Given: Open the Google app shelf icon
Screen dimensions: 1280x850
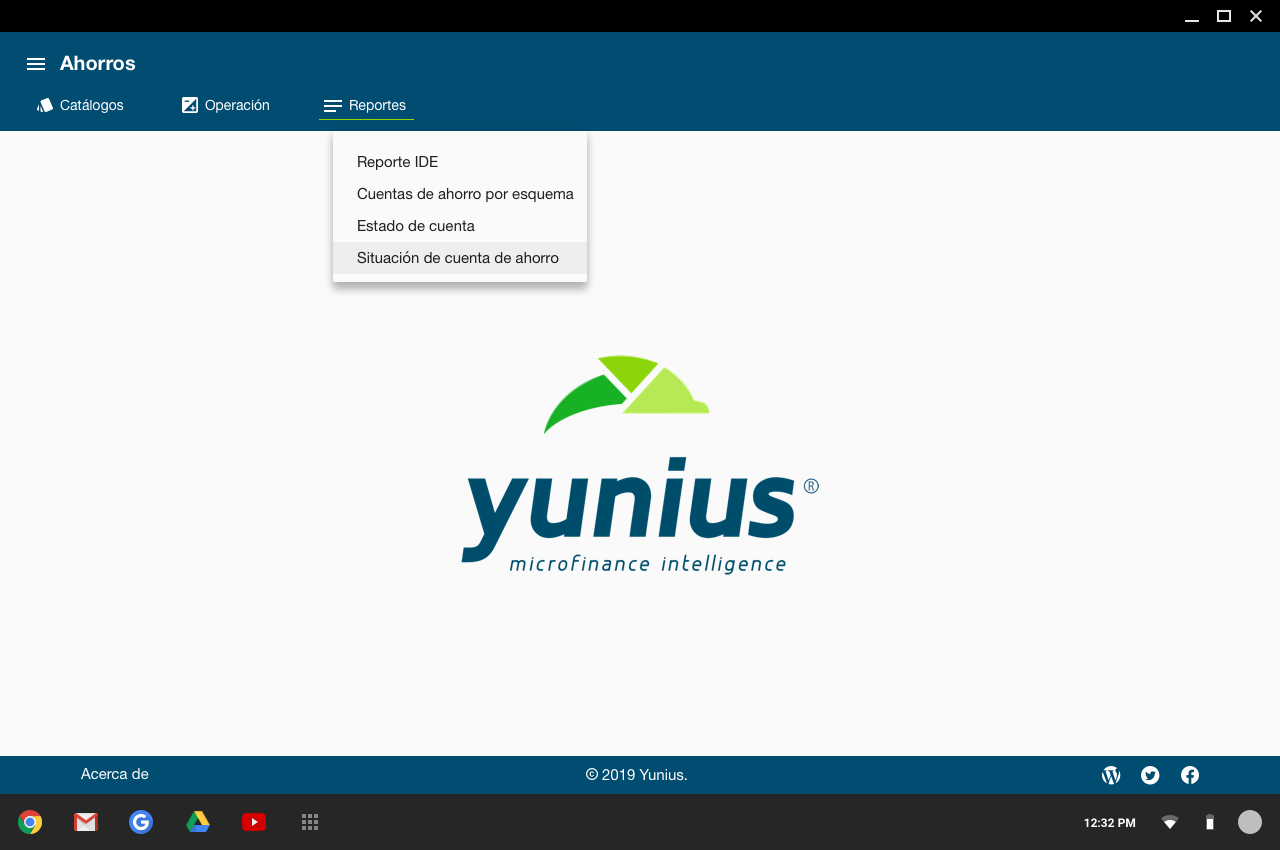Looking at the screenshot, I should [x=141, y=822].
